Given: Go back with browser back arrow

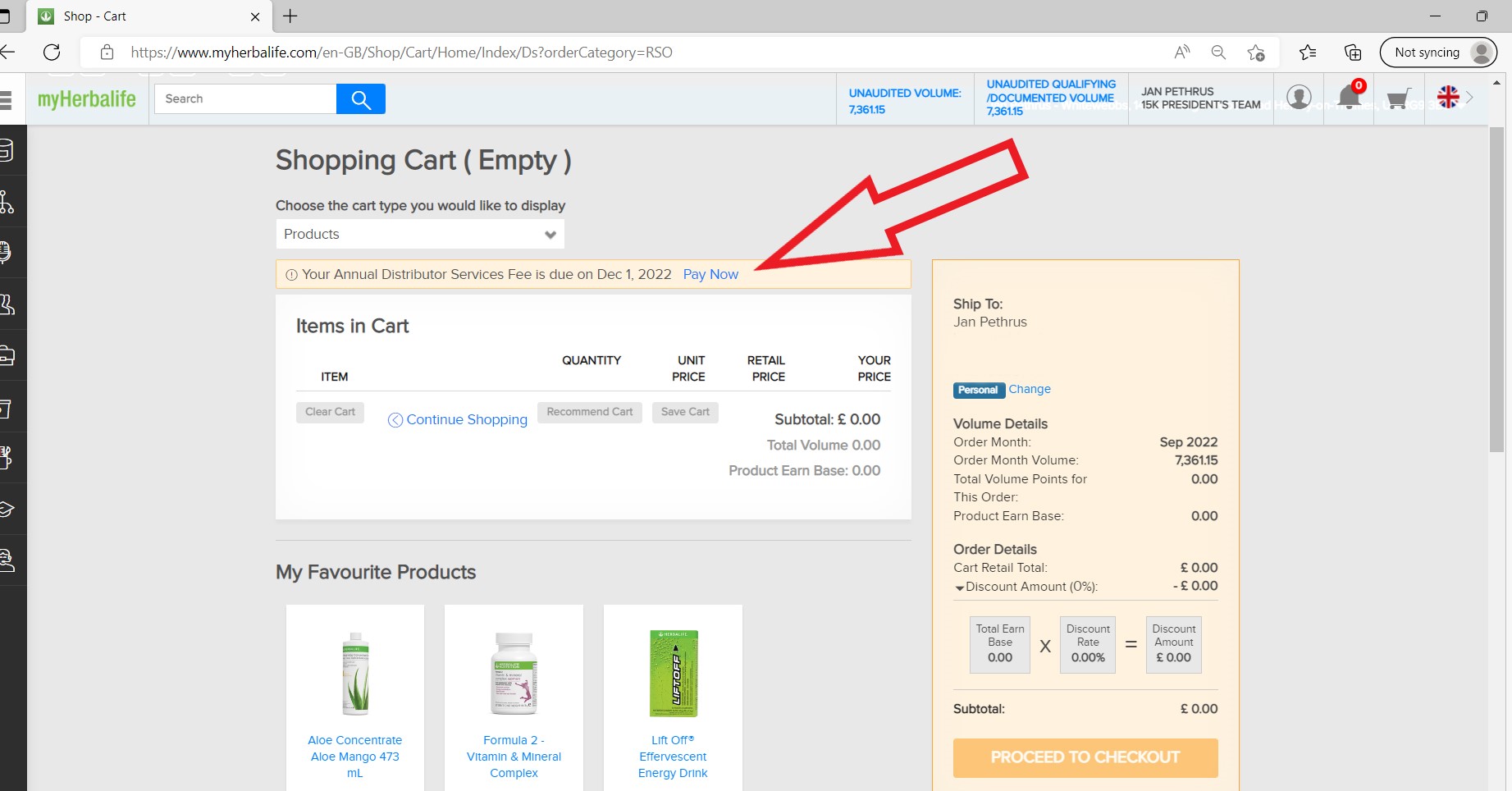Looking at the screenshot, I should [7, 53].
